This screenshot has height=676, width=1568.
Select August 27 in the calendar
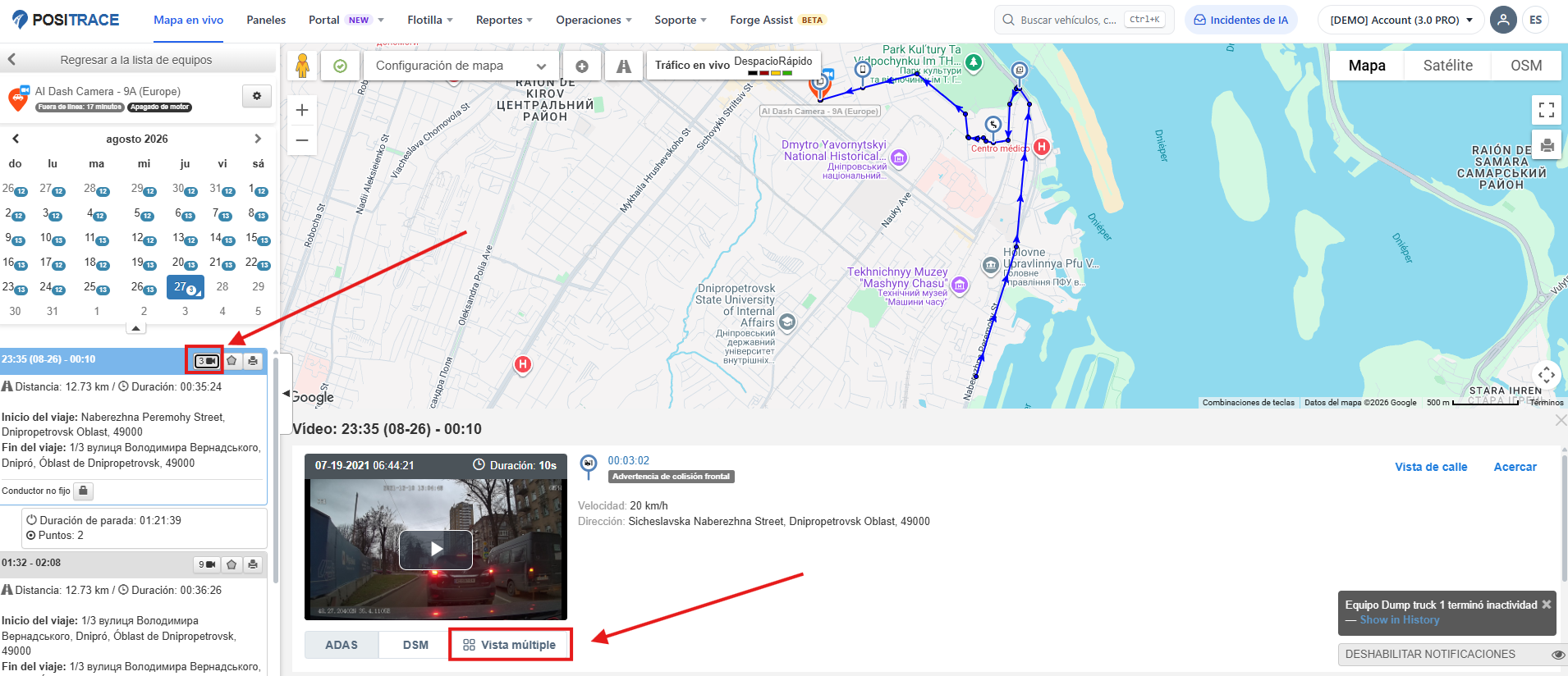click(185, 287)
